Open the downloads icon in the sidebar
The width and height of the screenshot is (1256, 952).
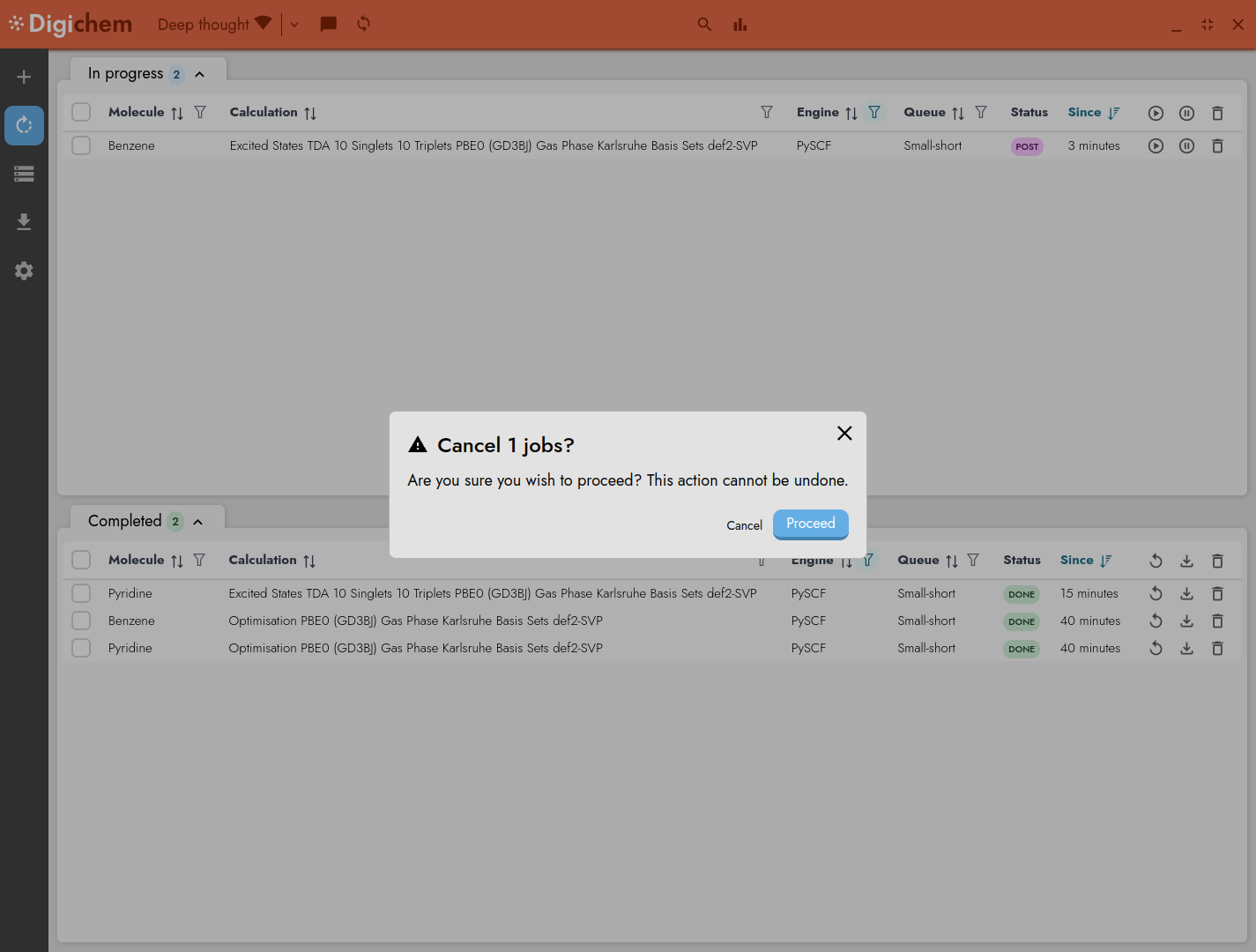point(24,221)
